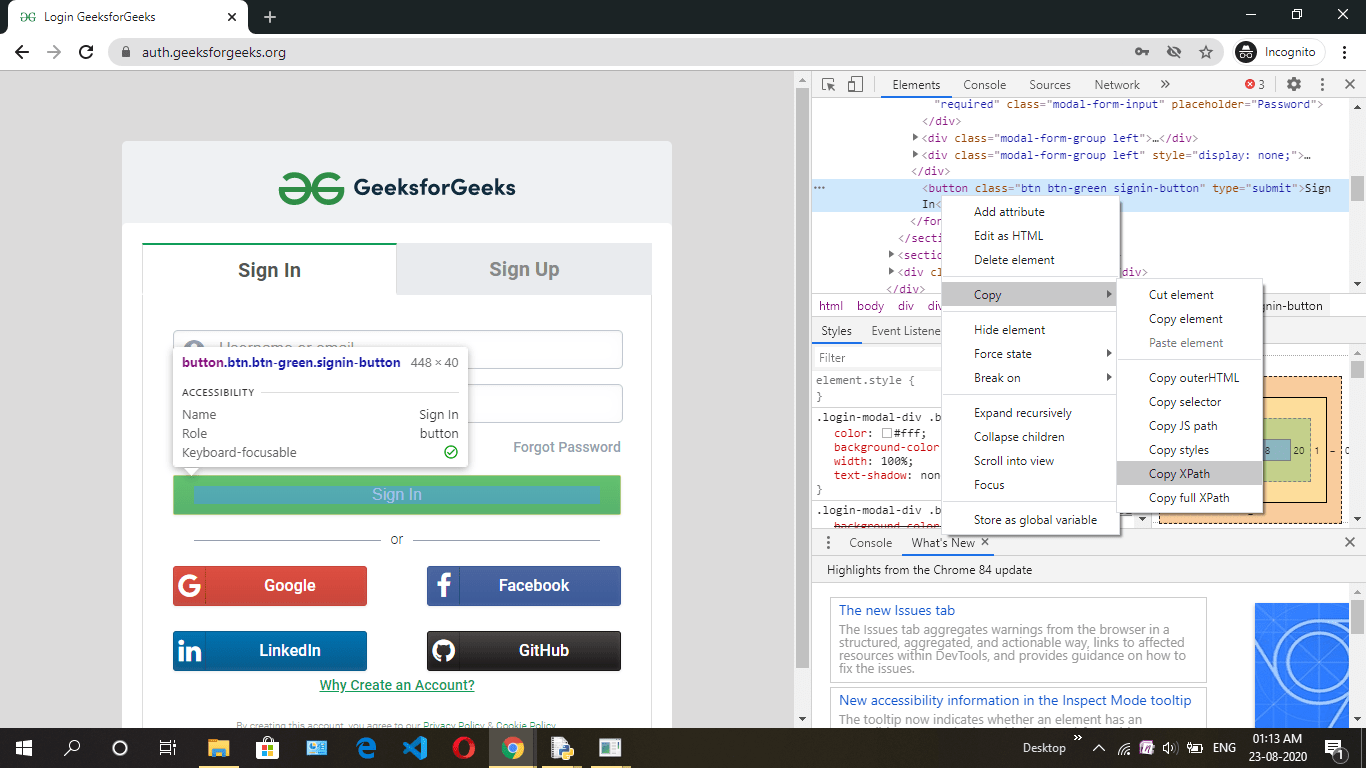Viewport: 1366px width, 768px height.
Task: Open the Force state submenu
Action: click(x=1029, y=354)
